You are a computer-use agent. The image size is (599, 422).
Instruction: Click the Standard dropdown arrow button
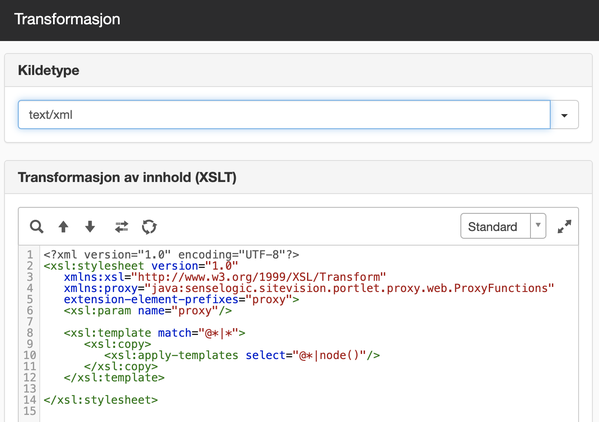pyautogui.click(x=538, y=226)
